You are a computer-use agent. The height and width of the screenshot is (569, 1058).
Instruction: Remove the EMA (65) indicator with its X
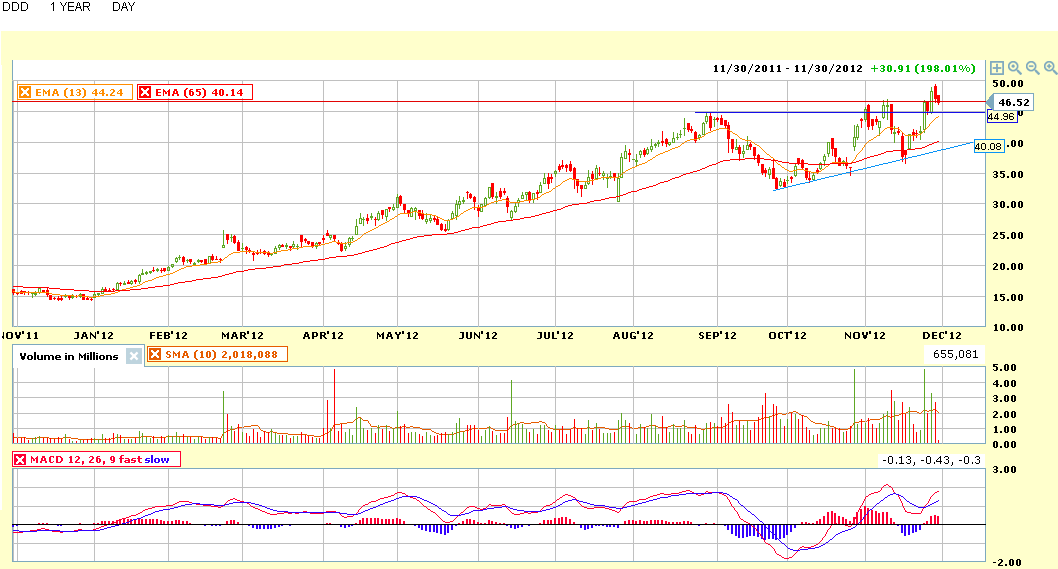pyautogui.click(x=144, y=92)
